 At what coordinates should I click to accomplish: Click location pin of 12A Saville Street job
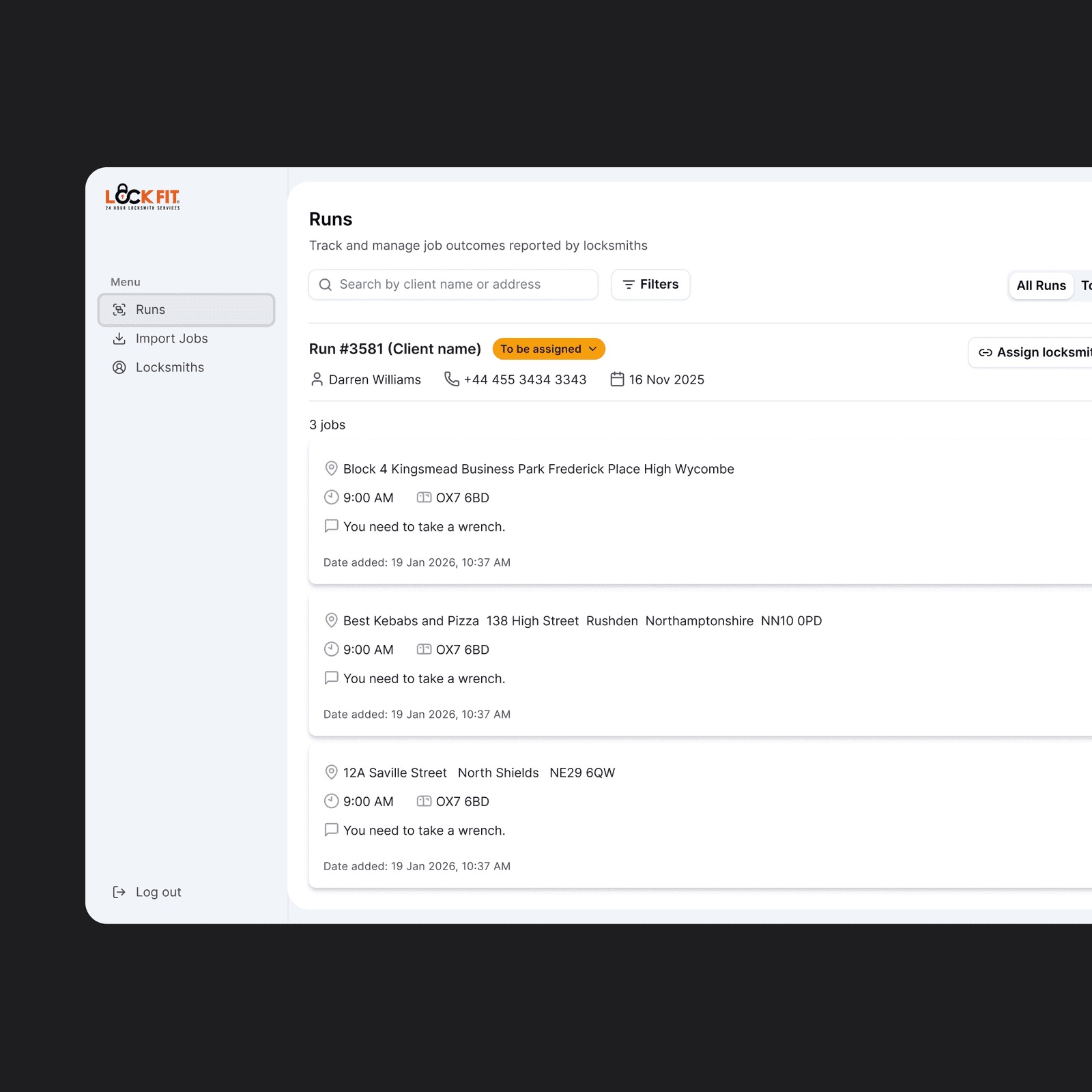pyautogui.click(x=331, y=773)
